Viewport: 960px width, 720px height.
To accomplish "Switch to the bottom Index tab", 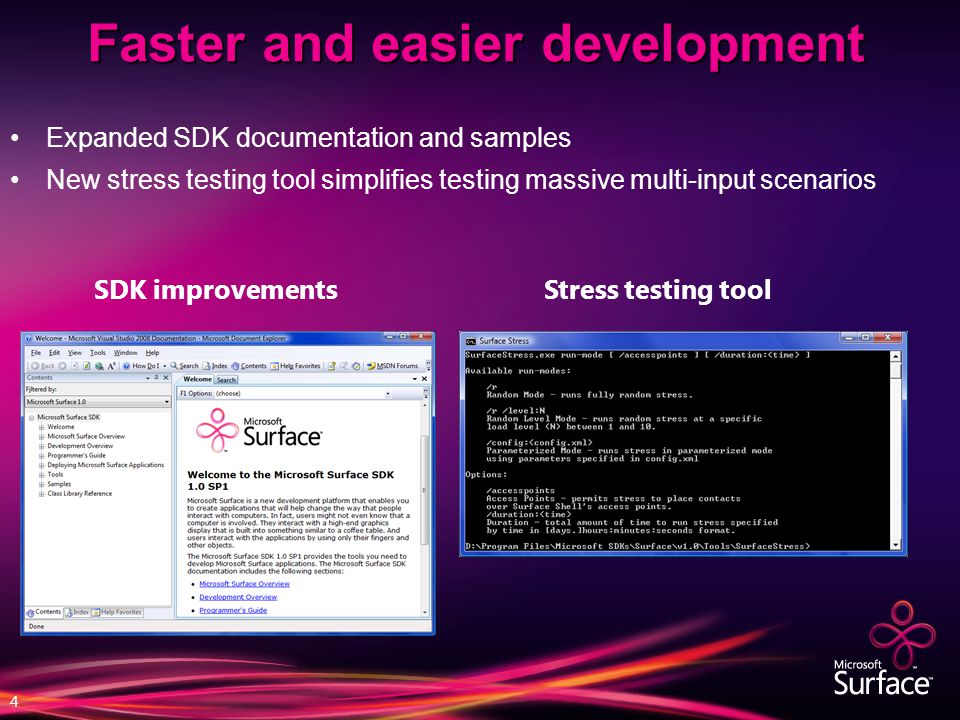I will (x=77, y=612).
